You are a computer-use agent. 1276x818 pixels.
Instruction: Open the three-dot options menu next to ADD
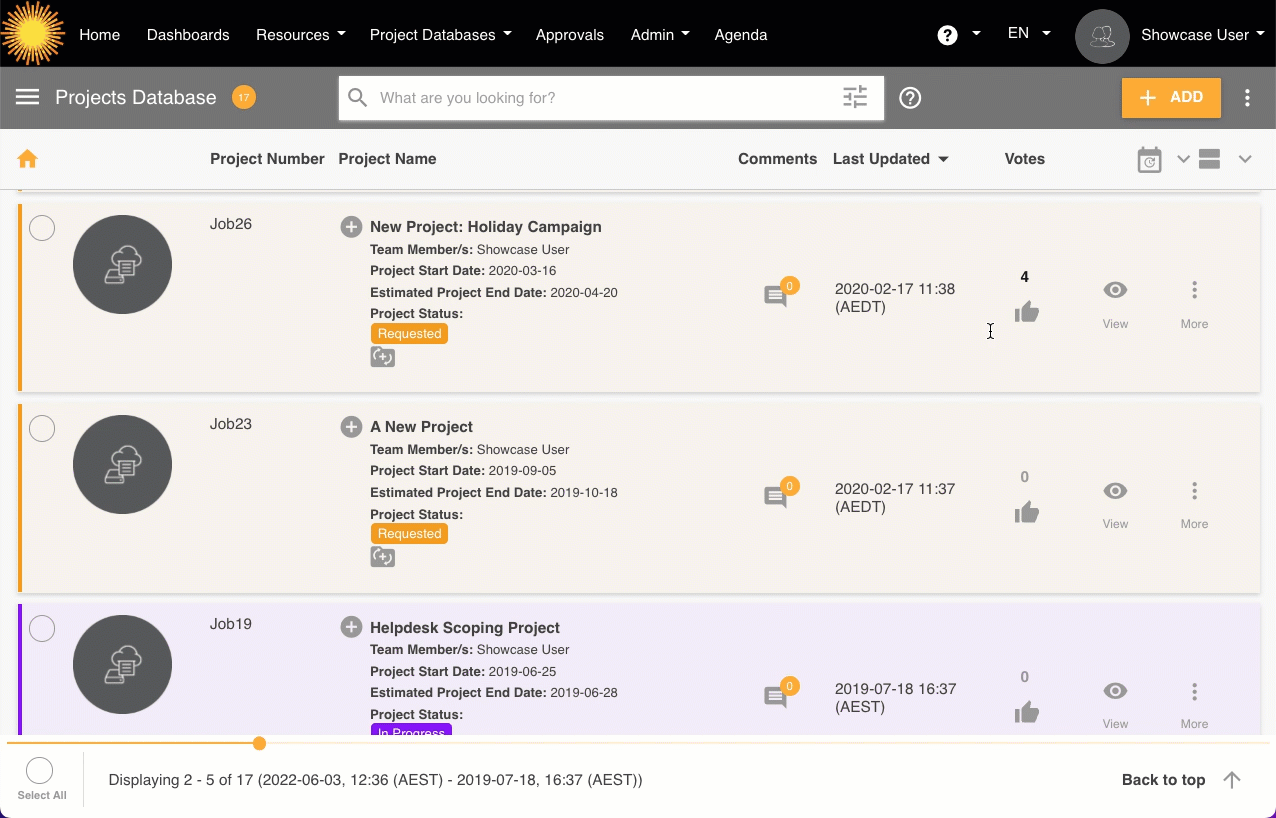point(1247,98)
